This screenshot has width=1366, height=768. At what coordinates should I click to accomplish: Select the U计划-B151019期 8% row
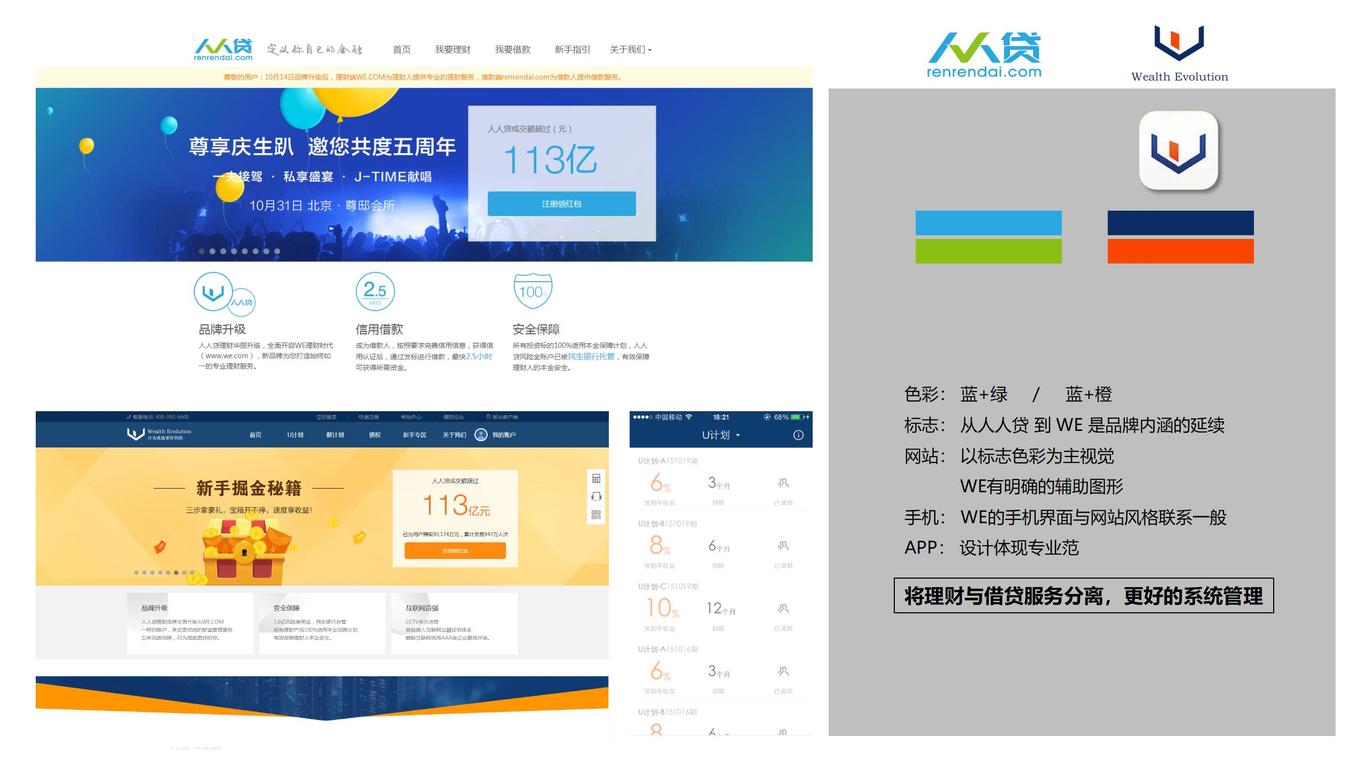click(x=721, y=545)
